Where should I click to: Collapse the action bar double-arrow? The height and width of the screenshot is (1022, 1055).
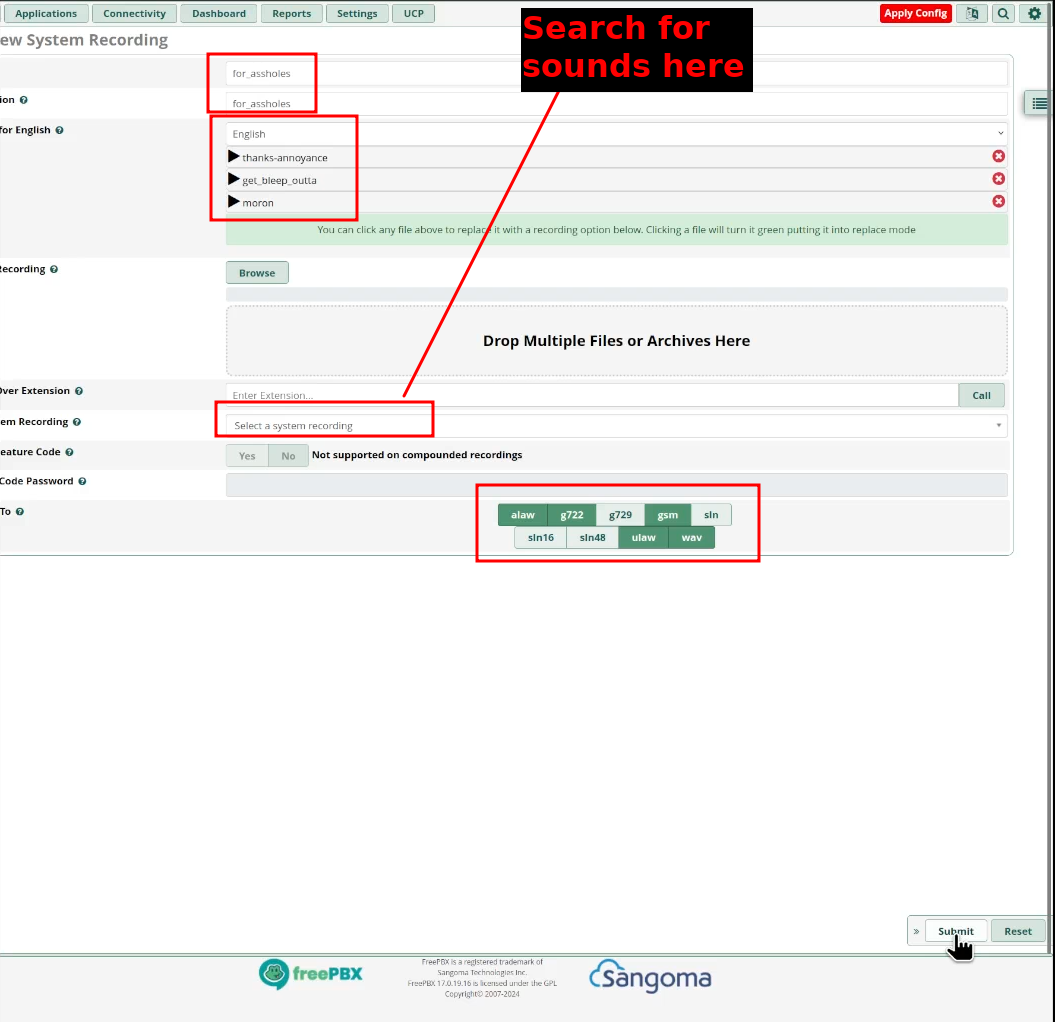point(916,931)
